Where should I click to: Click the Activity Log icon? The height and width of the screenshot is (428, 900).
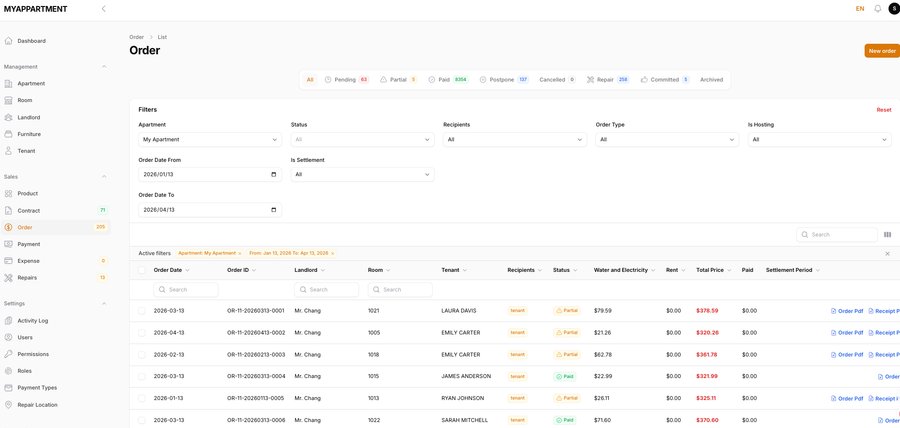pos(8,321)
